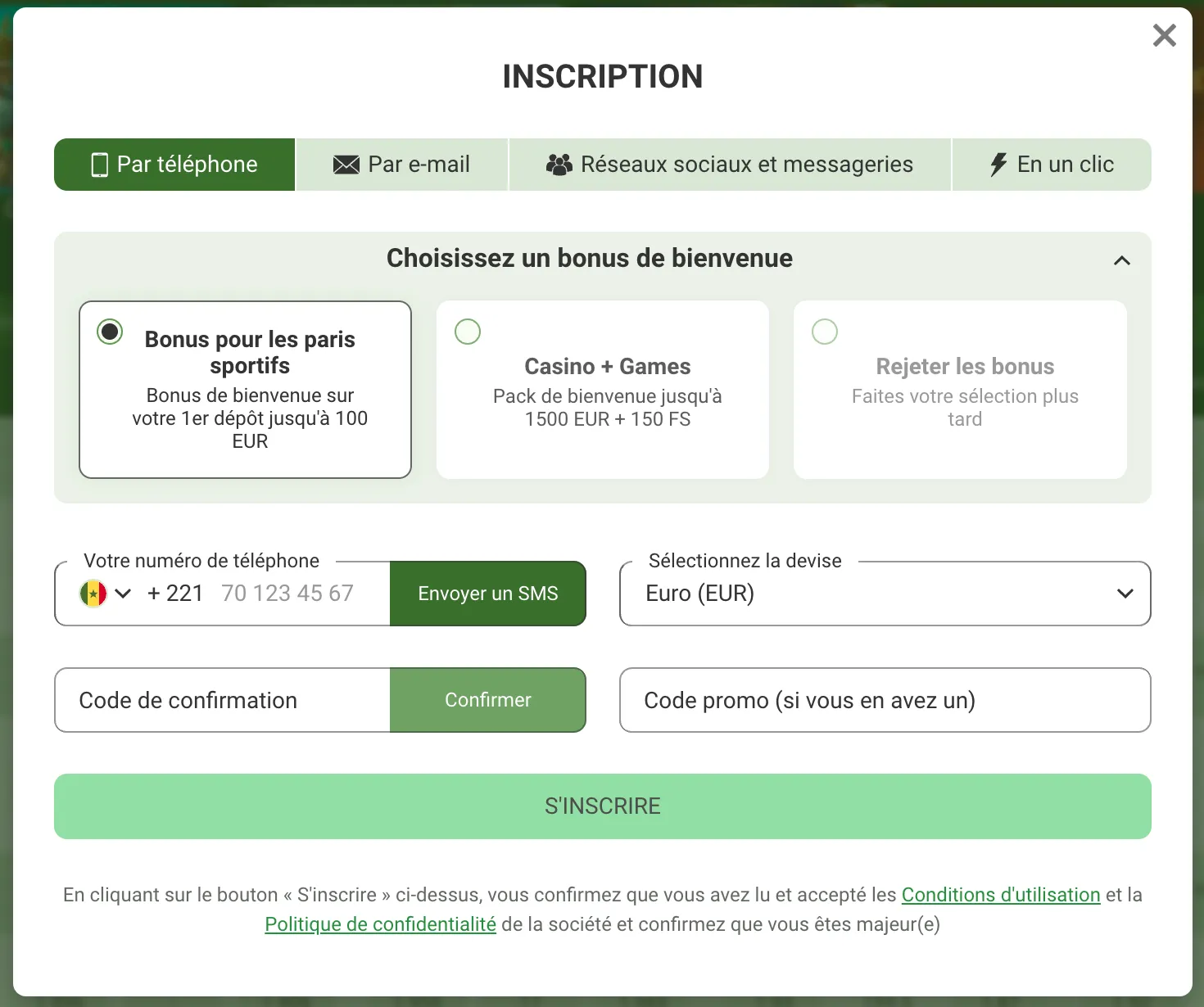1204x1007 pixels.
Task: Open the Conditions d'utilisation link
Action: (1001, 895)
